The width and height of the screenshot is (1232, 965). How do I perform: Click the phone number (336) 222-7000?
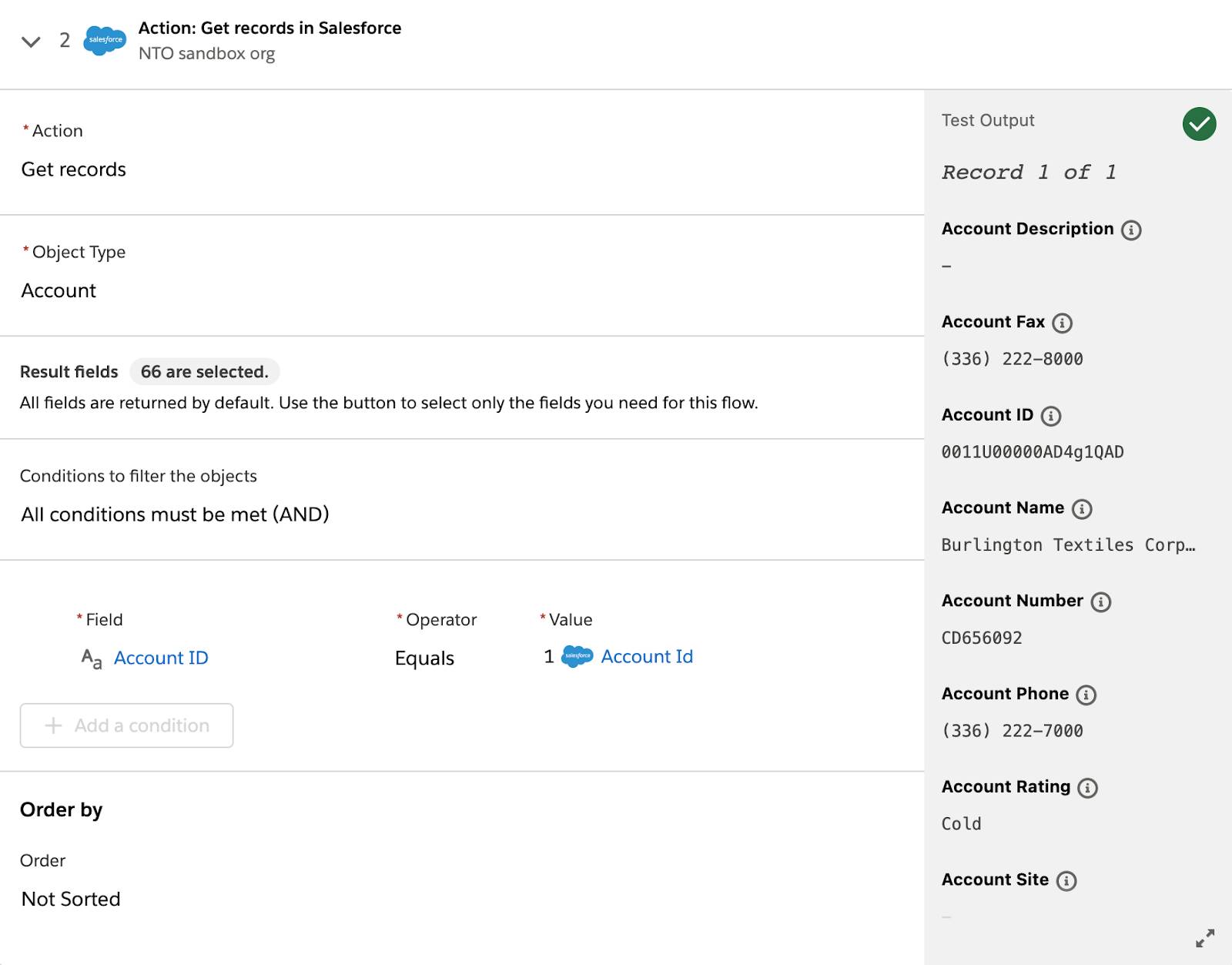(1012, 731)
